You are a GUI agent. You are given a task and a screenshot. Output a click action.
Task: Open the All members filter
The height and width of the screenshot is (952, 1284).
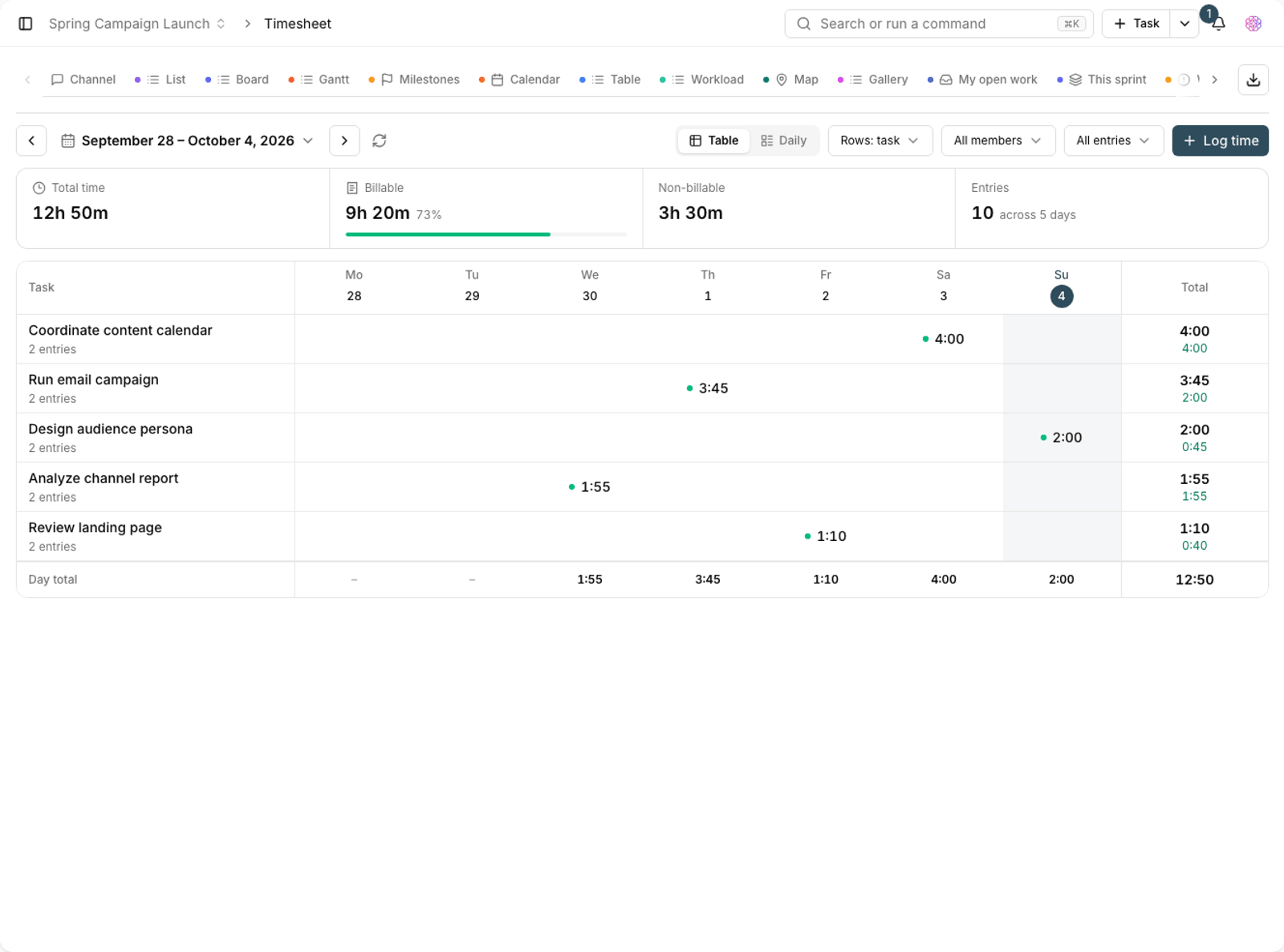pyautogui.click(x=998, y=140)
